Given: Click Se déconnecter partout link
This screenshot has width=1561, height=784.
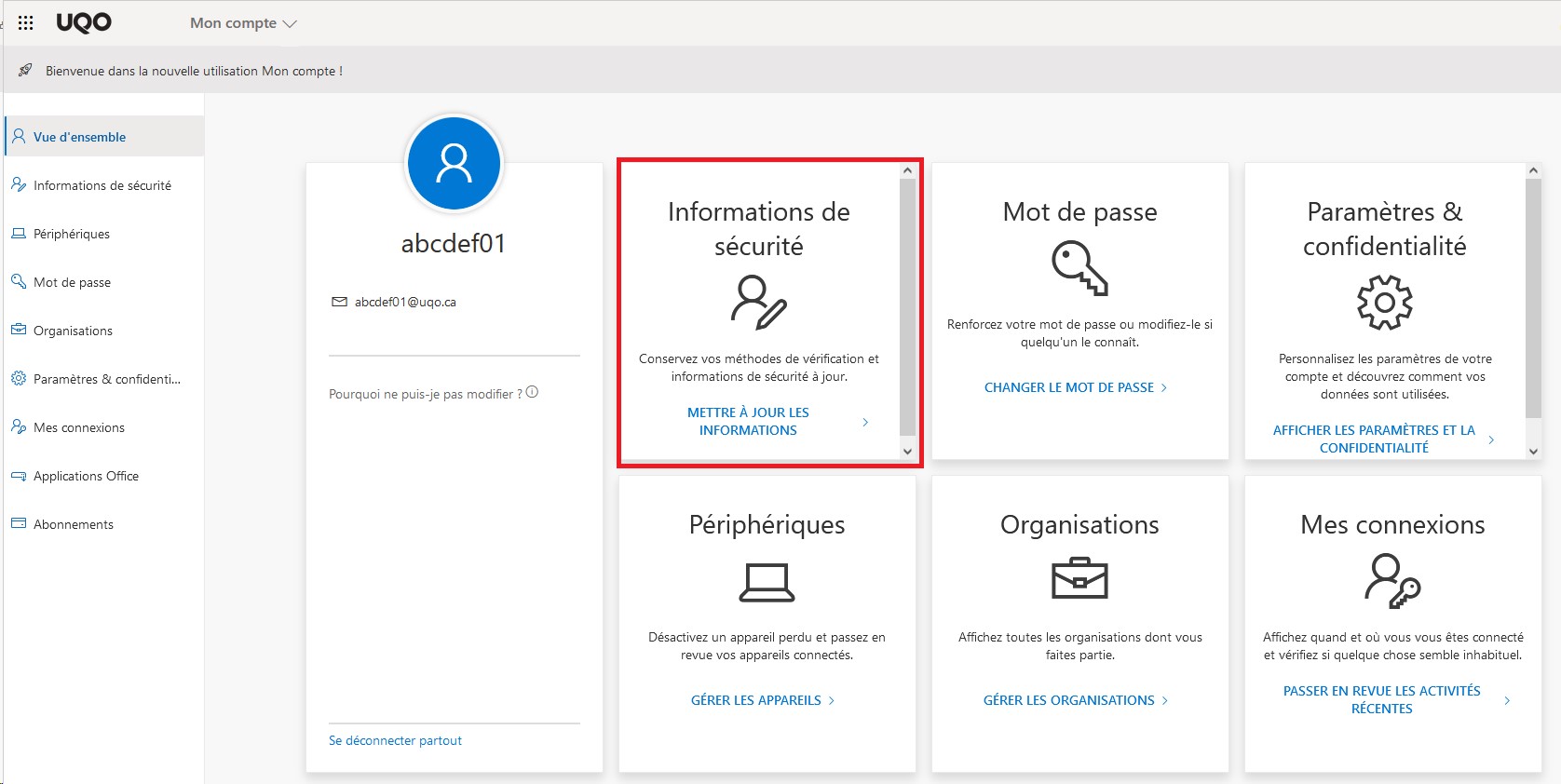Looking at the screenshot, I should point(395,740).
